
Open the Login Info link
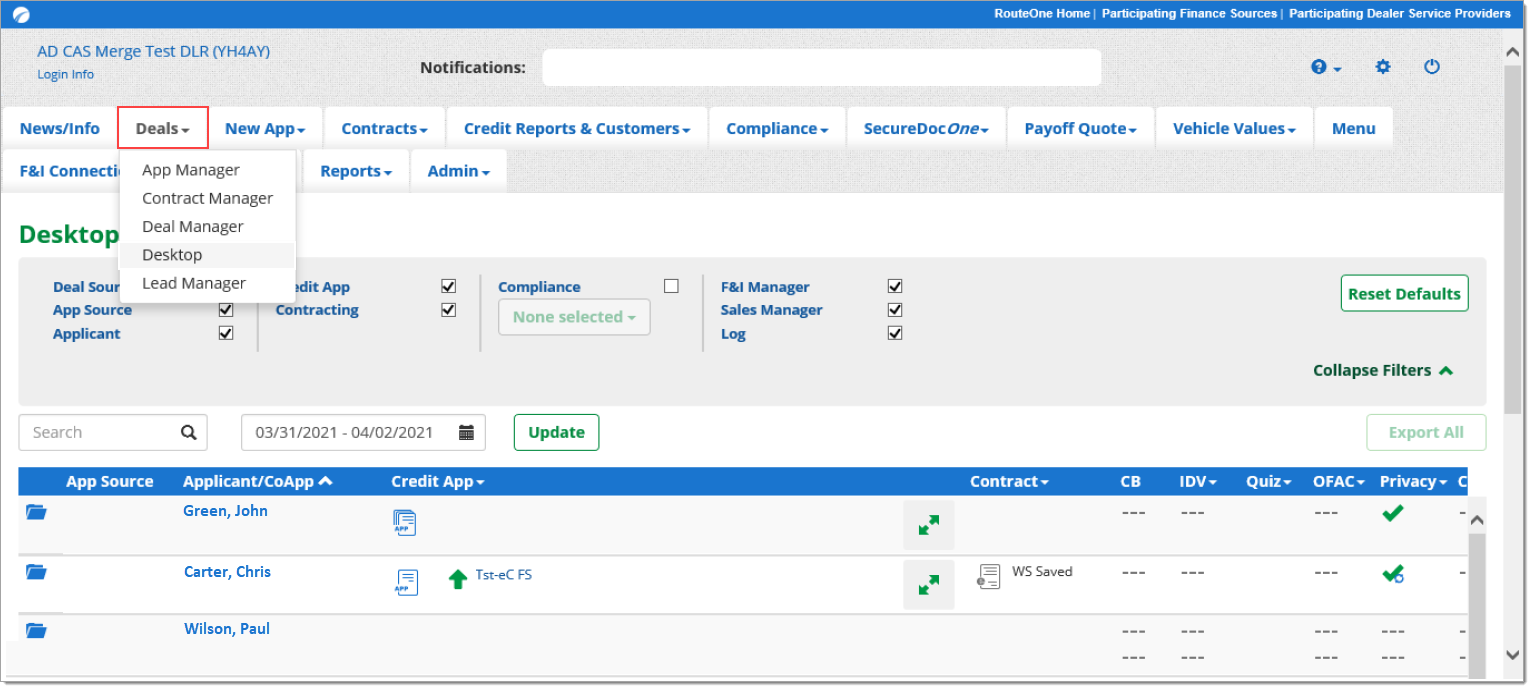coord(66,74)
